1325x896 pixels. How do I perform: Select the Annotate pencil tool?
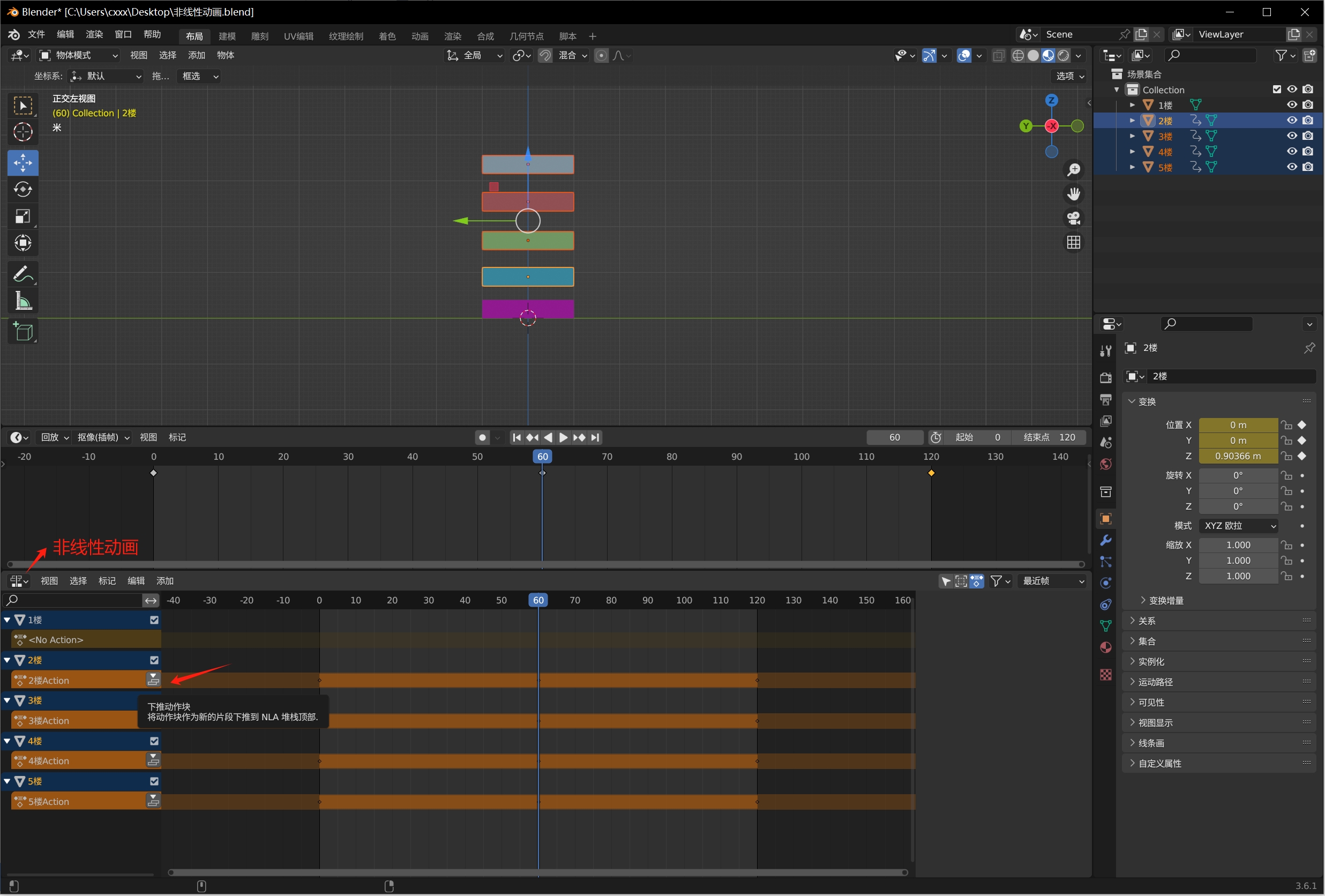[x=23, y=274]
